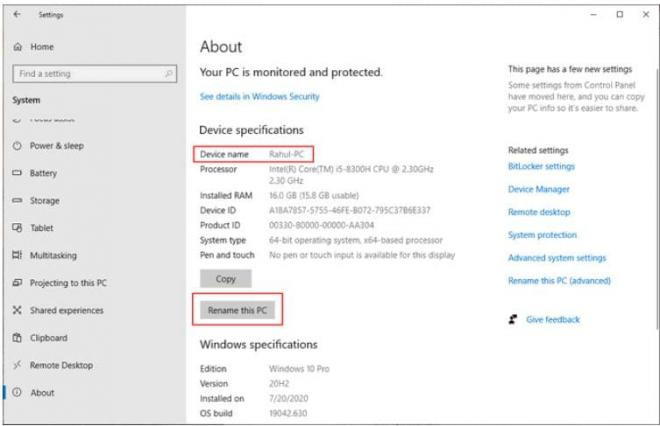The image size is (660, 426).
Task: Click the System section heading
Action: coord(26,100)
